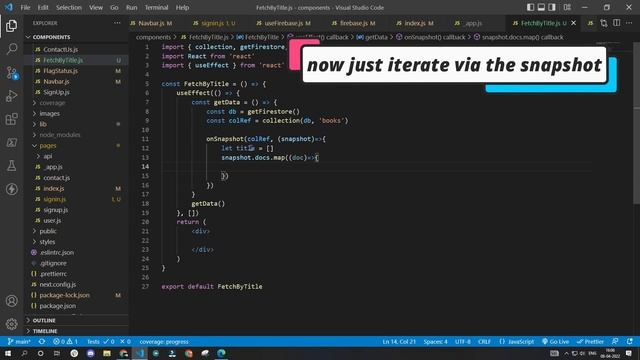Switch to Navbar.js tab
Viewport: 640px width, 360px height.
(x=155, y=23)
